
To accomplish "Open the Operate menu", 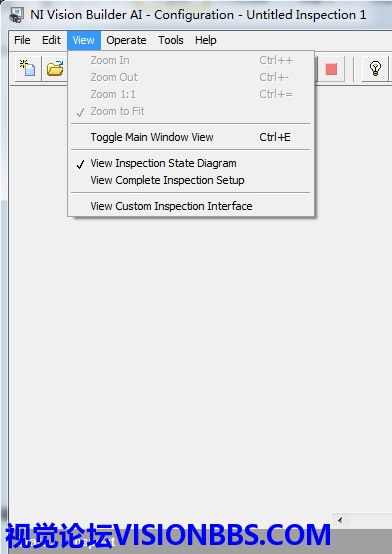I will pos(126,40).
